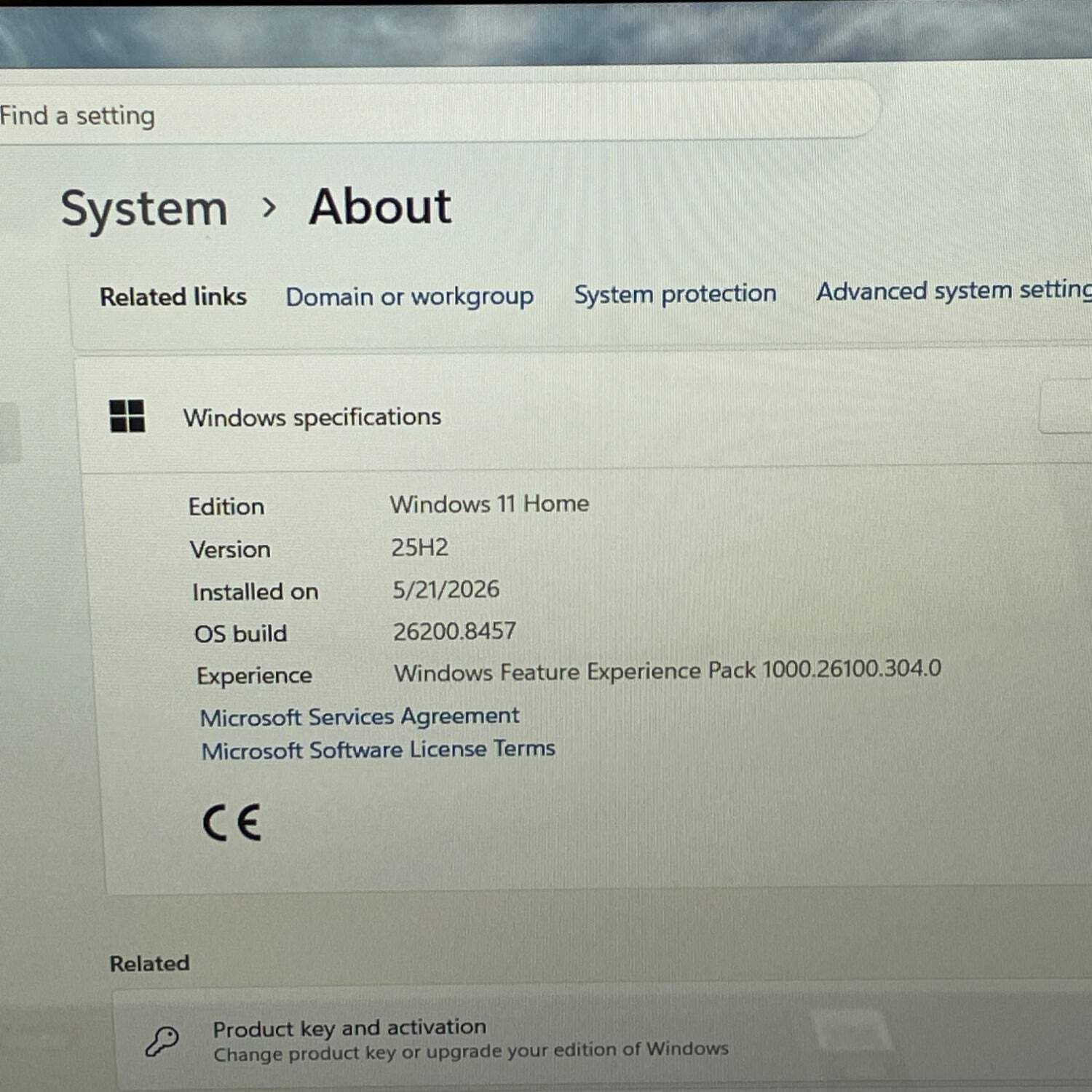
Task: Click the Installed on label
Action: [x=256, y=592]
